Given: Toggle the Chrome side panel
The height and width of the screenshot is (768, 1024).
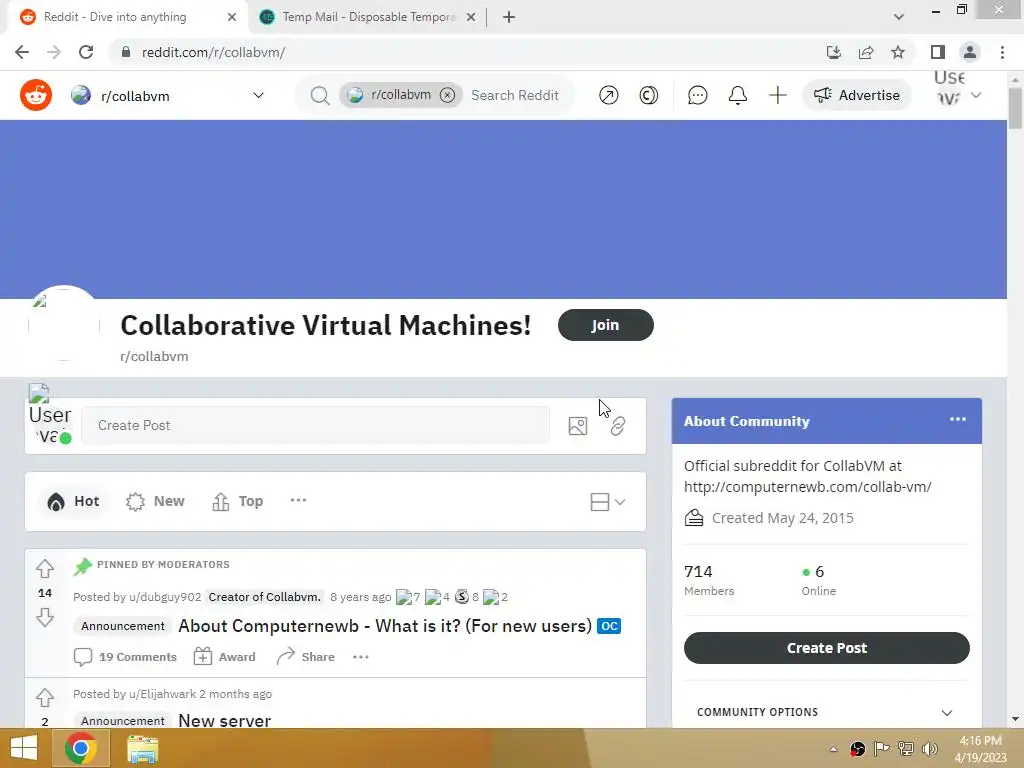Looking at the screenshot, I should point(938,52).
